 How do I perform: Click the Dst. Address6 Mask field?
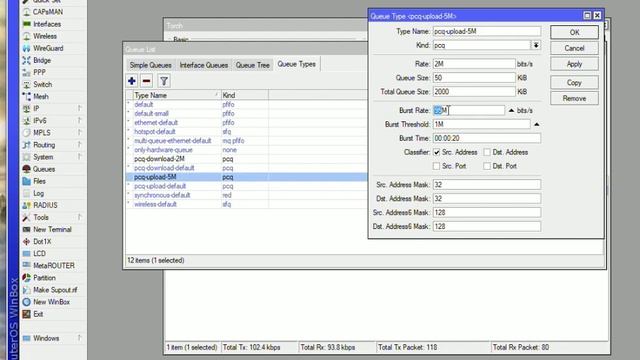(x=487, y=227)
